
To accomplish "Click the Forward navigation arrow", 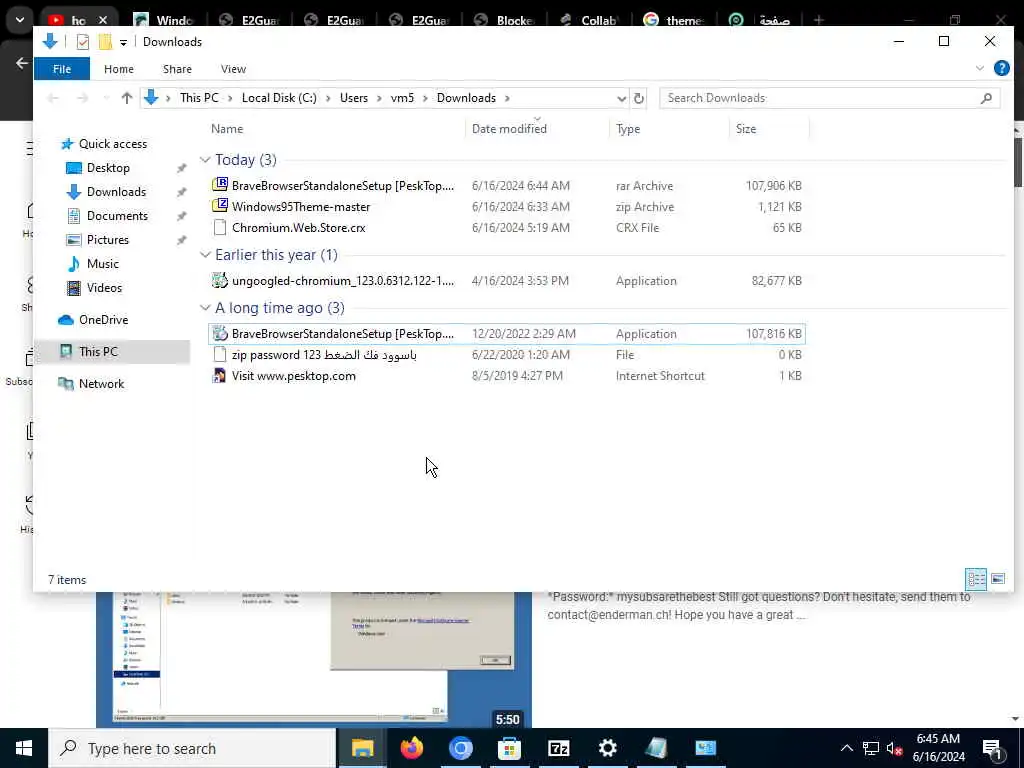I will click(82, 98).
